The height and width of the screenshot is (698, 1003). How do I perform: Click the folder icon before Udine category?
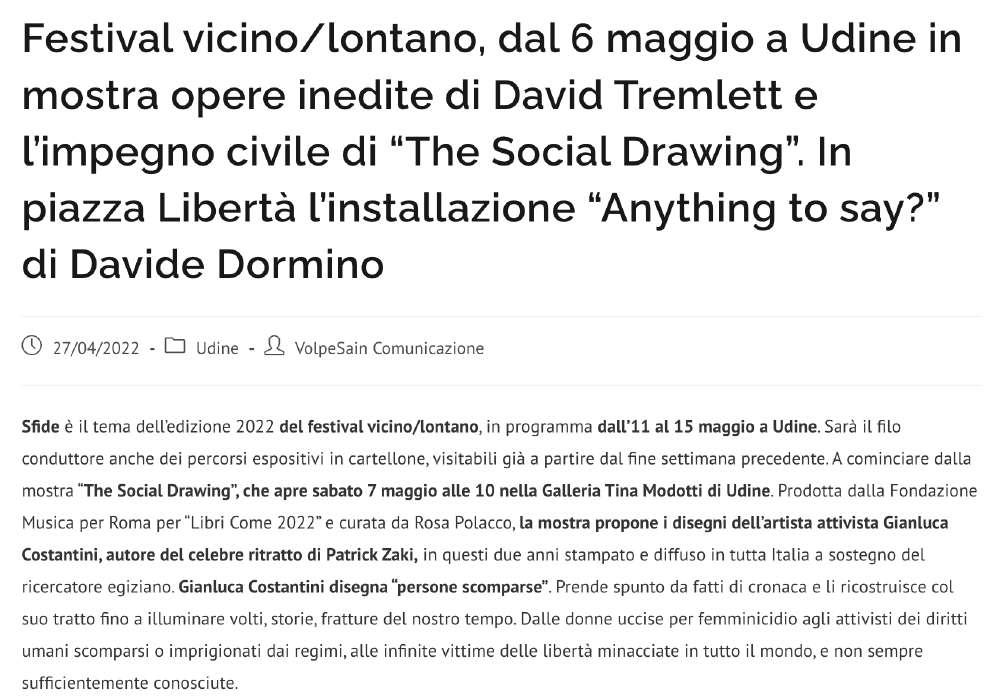[175, 346]
